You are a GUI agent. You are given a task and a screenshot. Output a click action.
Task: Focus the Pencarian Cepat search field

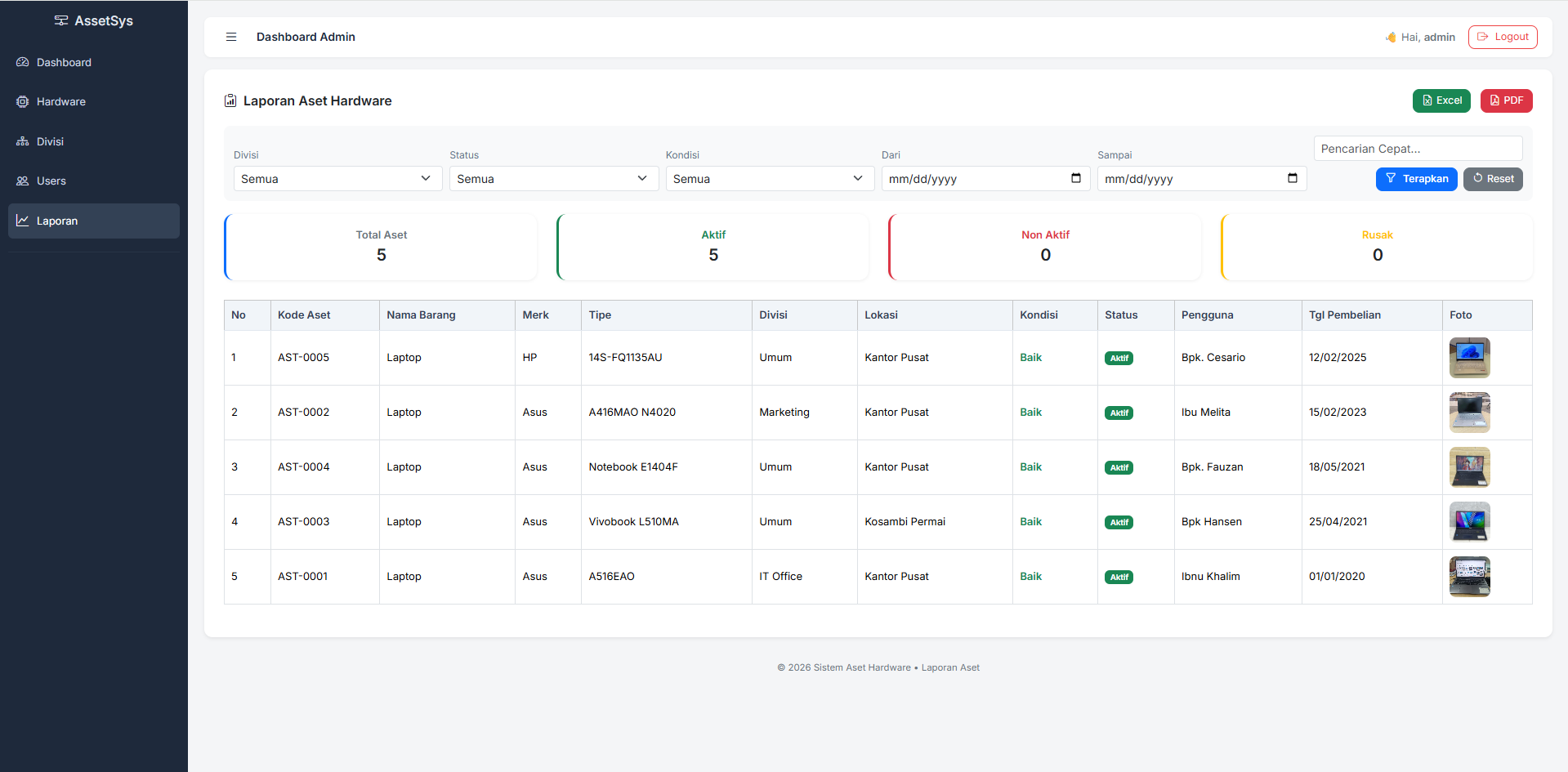[x=1418, y=149]
